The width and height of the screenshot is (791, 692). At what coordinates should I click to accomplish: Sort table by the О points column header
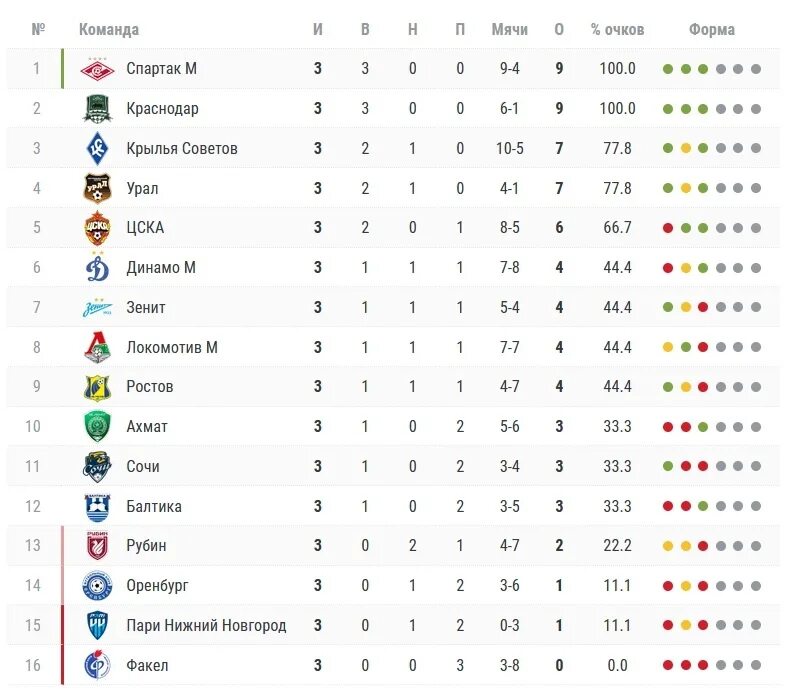559,29
